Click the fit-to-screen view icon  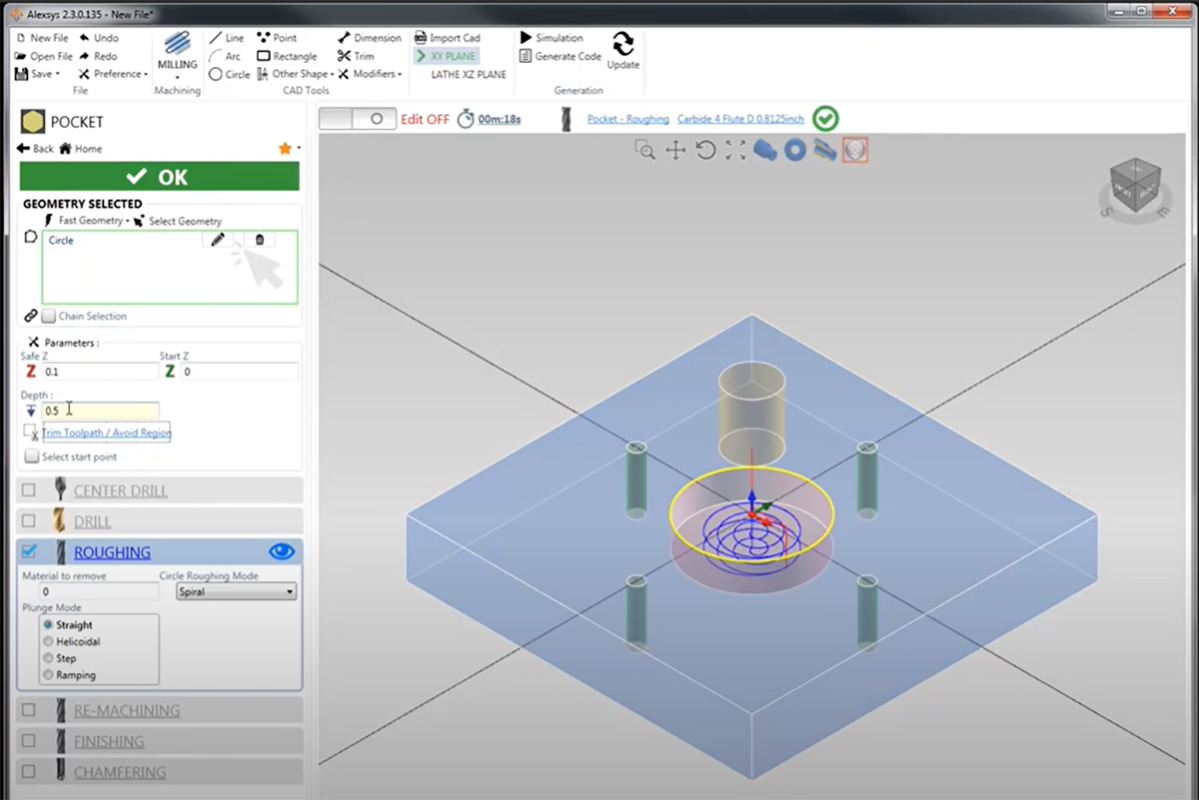[x=736, y=150]
